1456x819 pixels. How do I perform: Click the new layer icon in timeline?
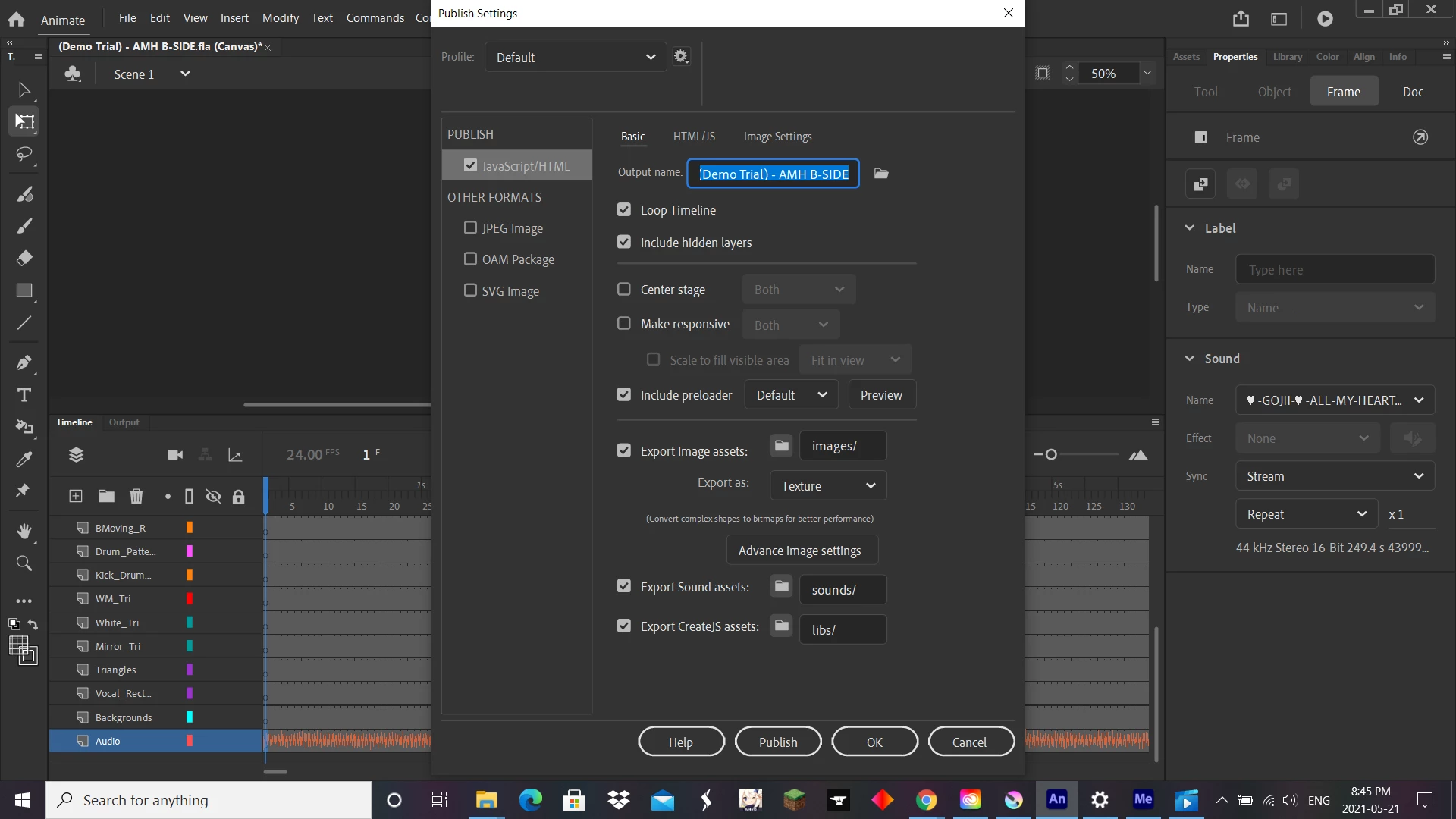tap(76, 497)
